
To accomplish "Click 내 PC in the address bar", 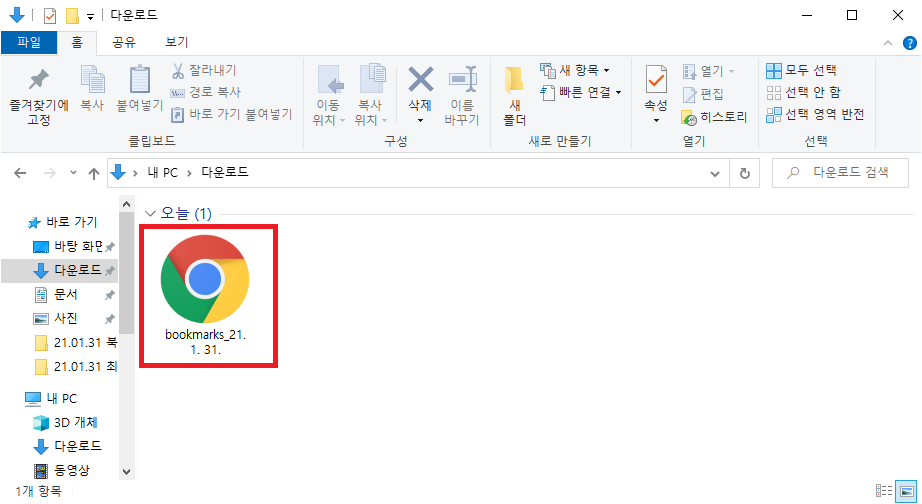I will tap(162, 173).
